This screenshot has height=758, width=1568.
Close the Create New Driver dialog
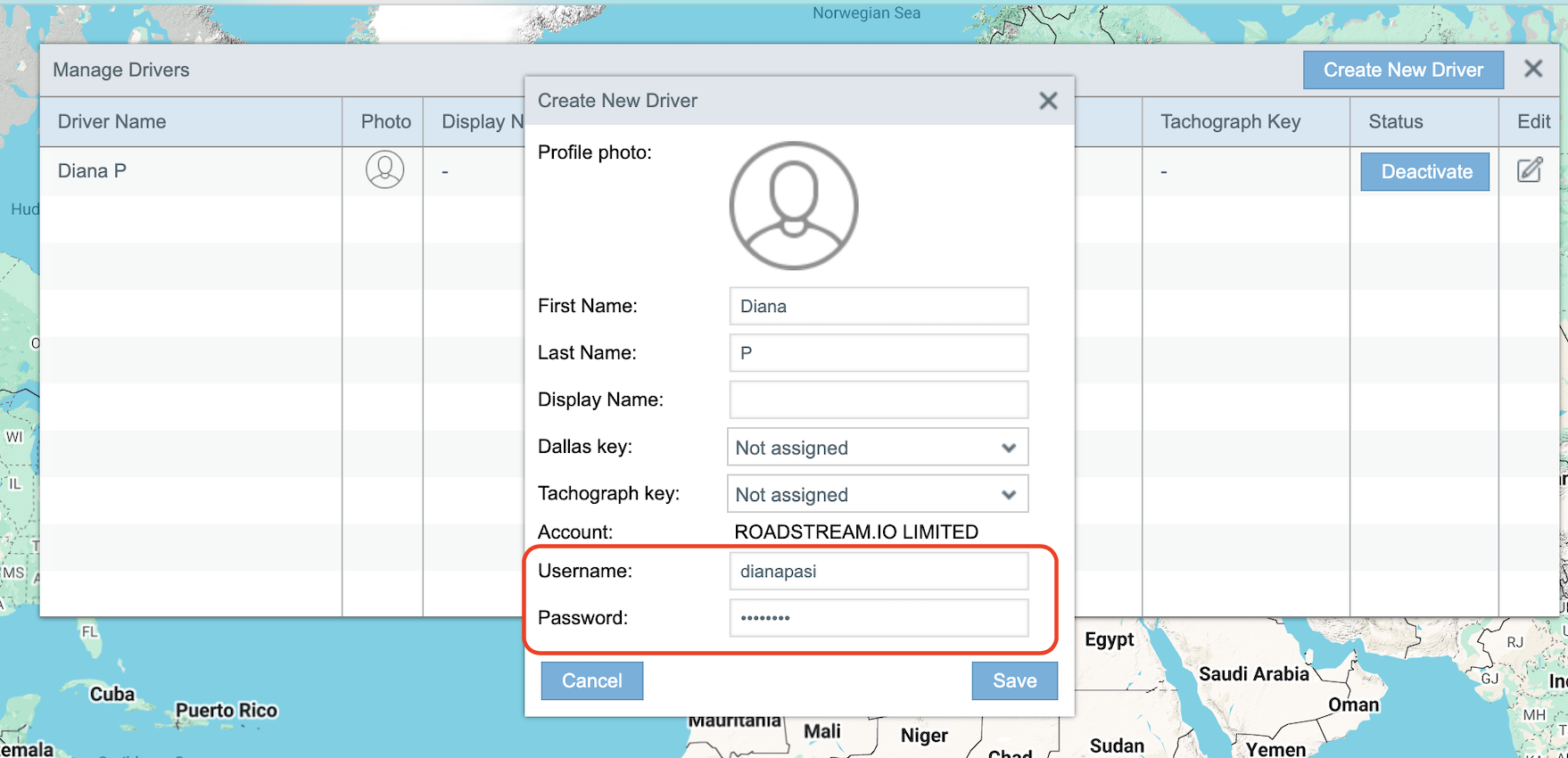click(x=1048, y=101)
